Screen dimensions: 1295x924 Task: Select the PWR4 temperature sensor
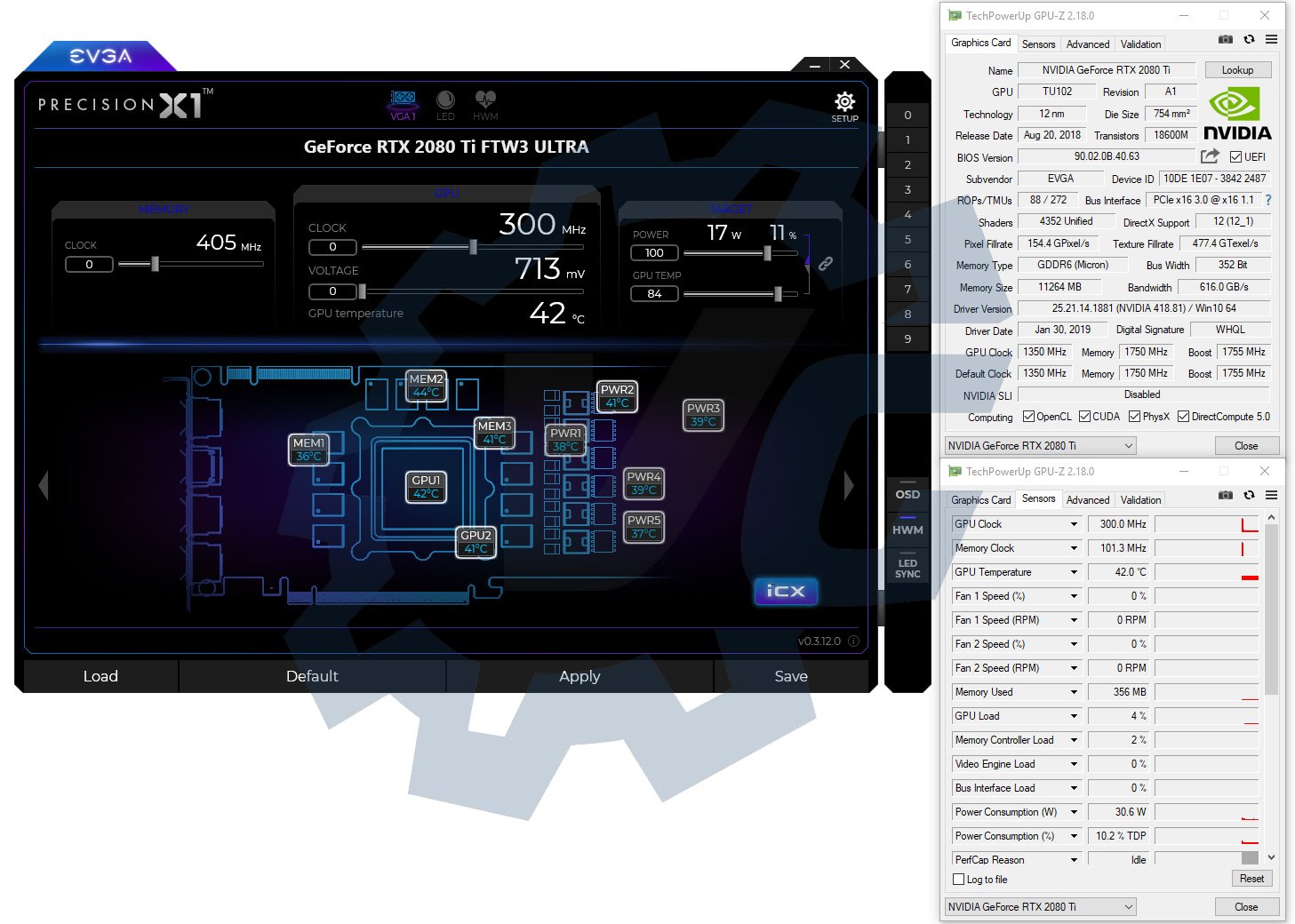click(644, 482)
